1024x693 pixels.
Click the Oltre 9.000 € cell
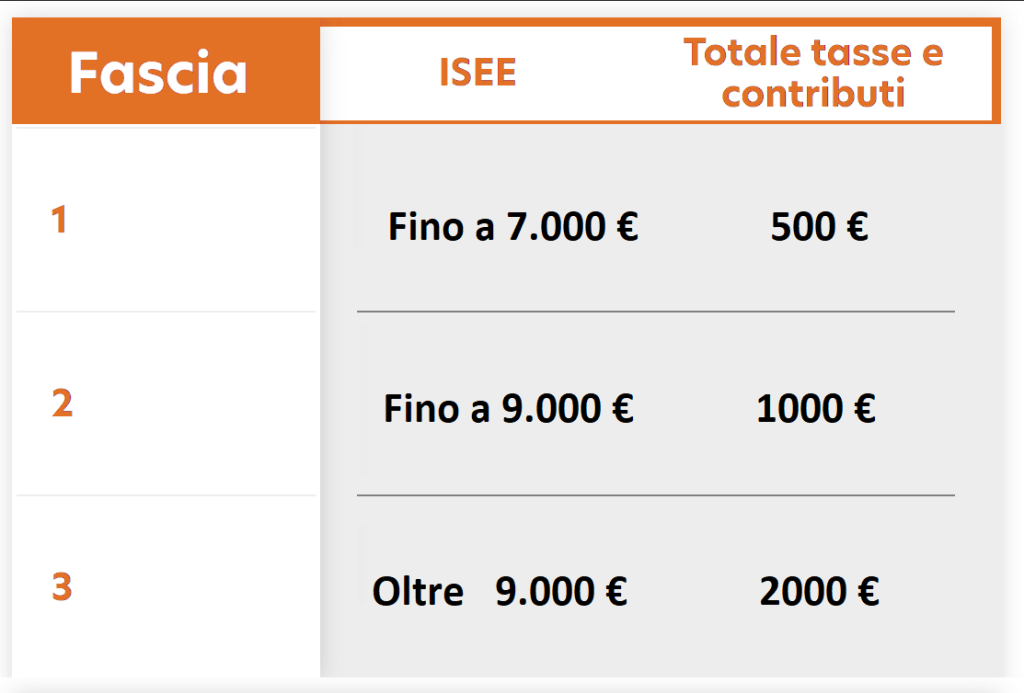500,592
